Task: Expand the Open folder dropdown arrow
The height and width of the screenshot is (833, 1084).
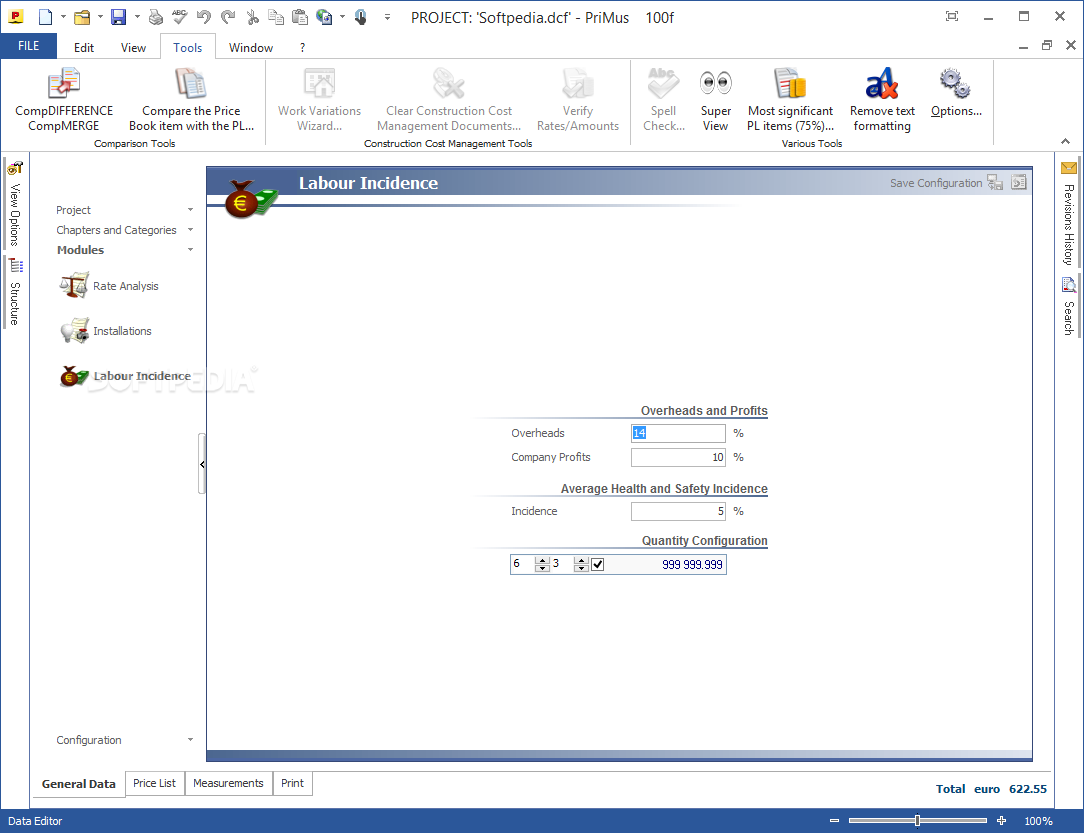Action: (100, 17)
